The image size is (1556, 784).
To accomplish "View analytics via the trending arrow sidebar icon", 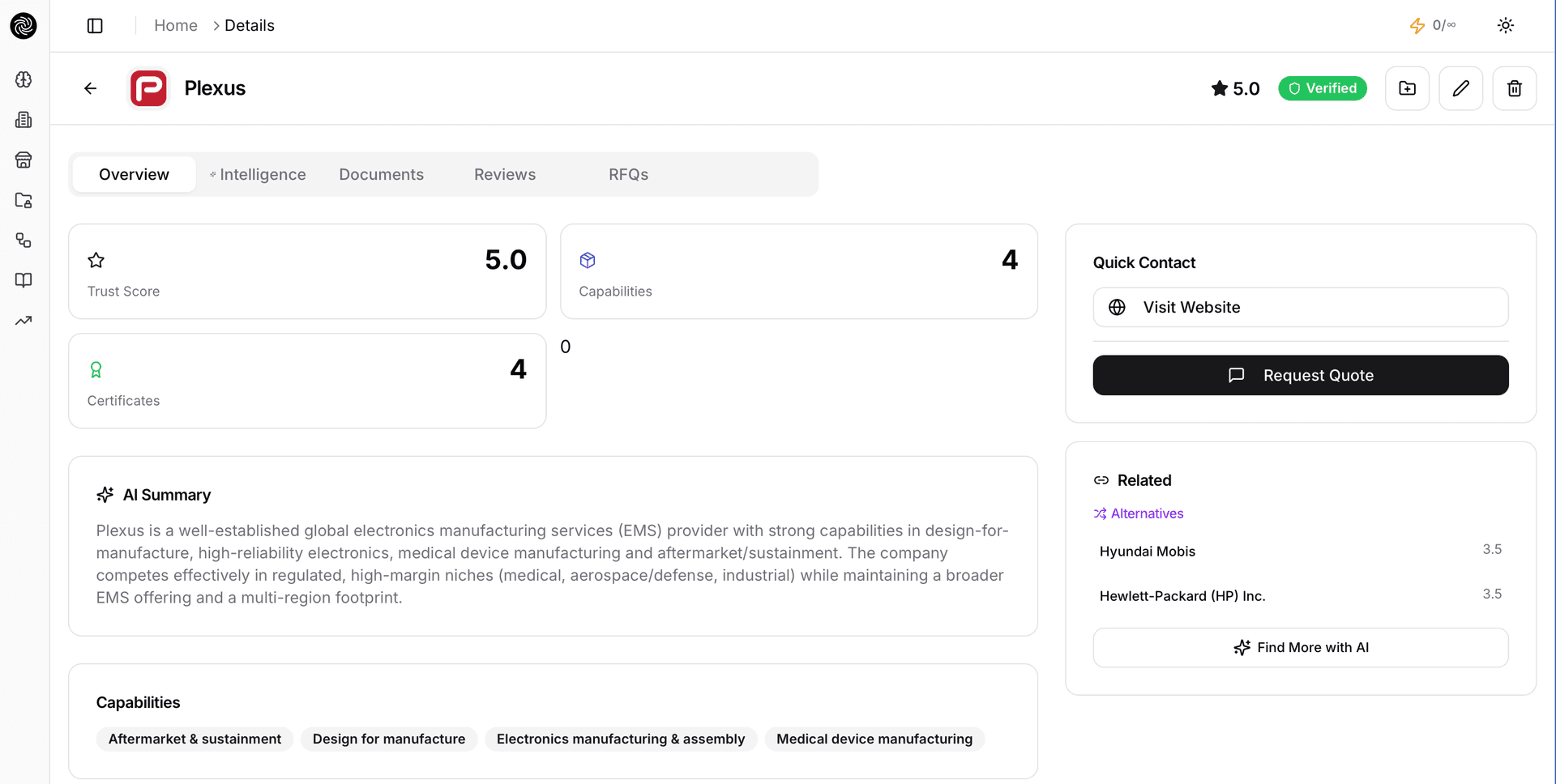I will tap(24, 320).
